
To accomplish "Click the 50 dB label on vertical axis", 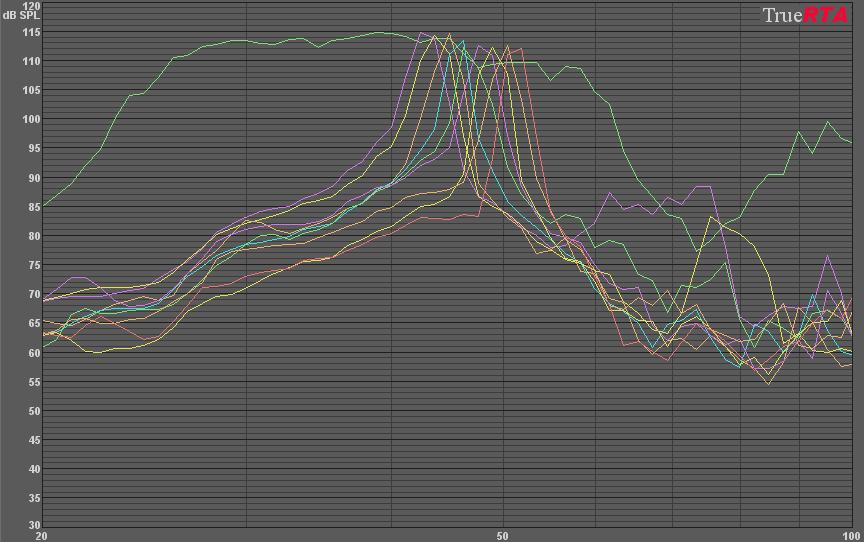I will 33,411.
